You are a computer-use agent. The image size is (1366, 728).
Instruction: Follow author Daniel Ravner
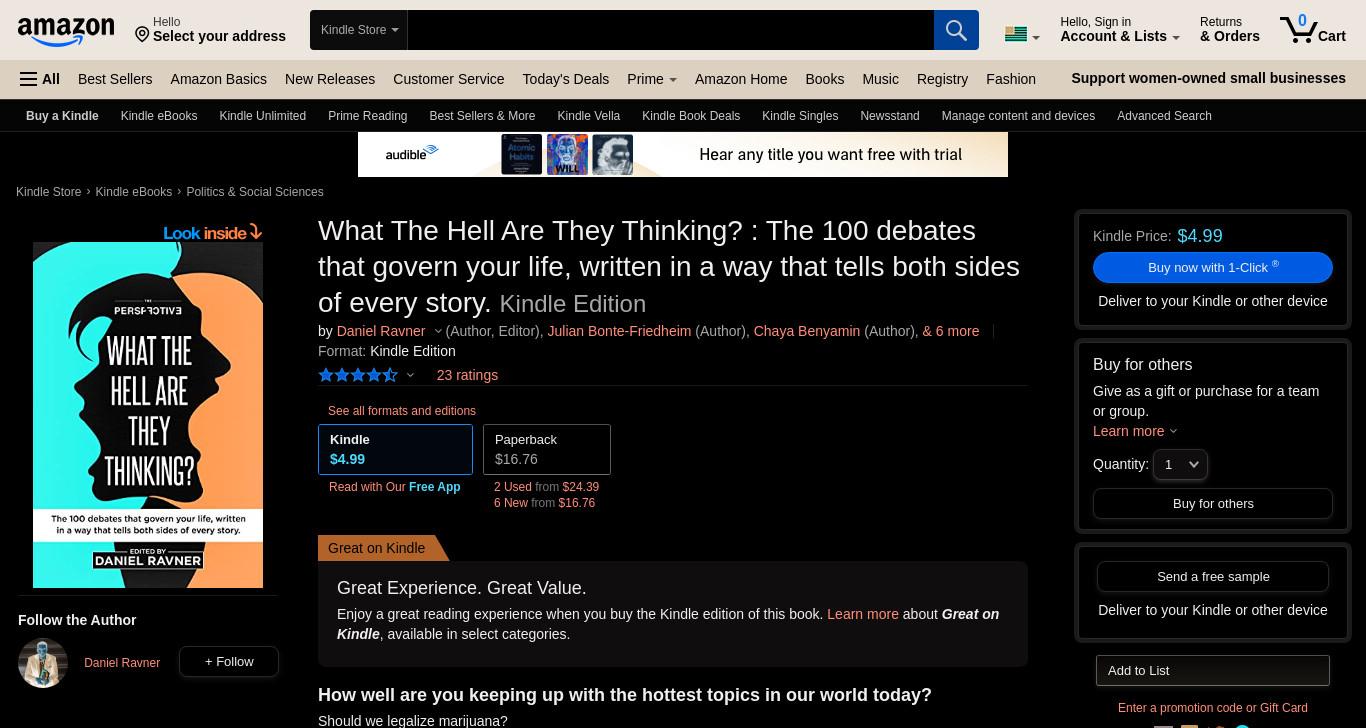(229, 661)
